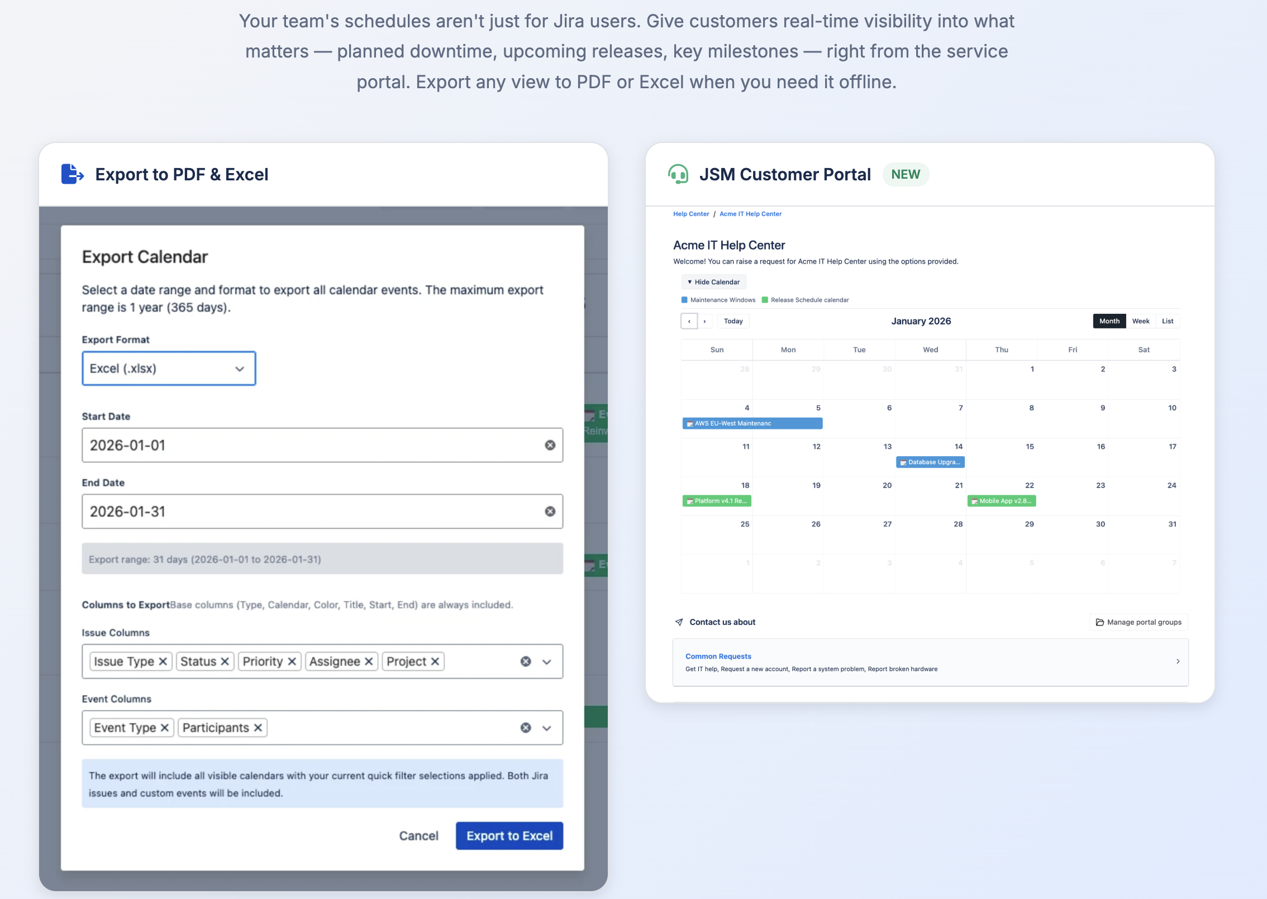1267x899 pixels.
Task: Expand the Issue Columns dropdown arrow
Action: 547,661
